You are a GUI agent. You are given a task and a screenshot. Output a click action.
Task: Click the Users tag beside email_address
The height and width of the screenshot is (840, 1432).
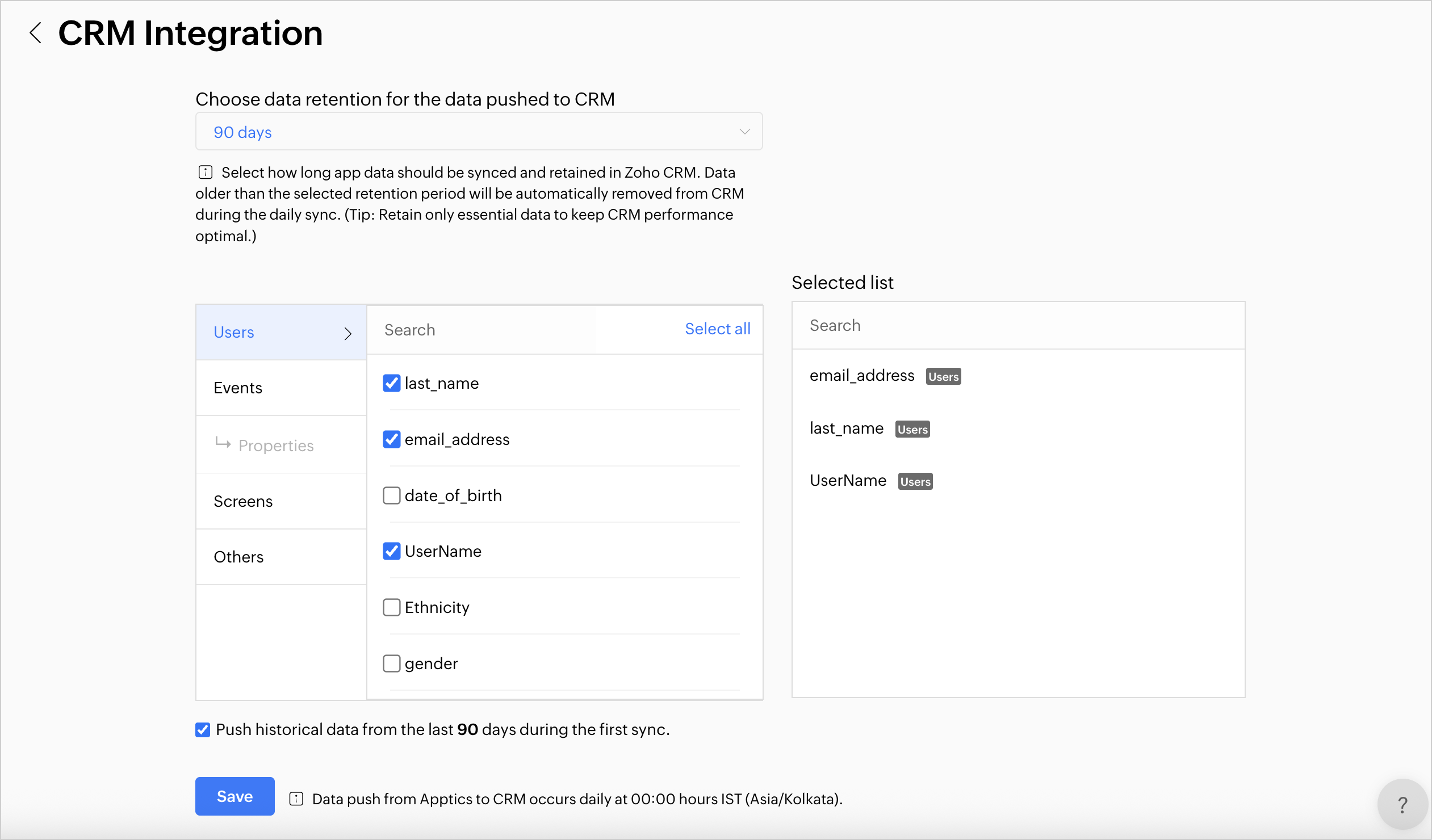pos(943,376)
